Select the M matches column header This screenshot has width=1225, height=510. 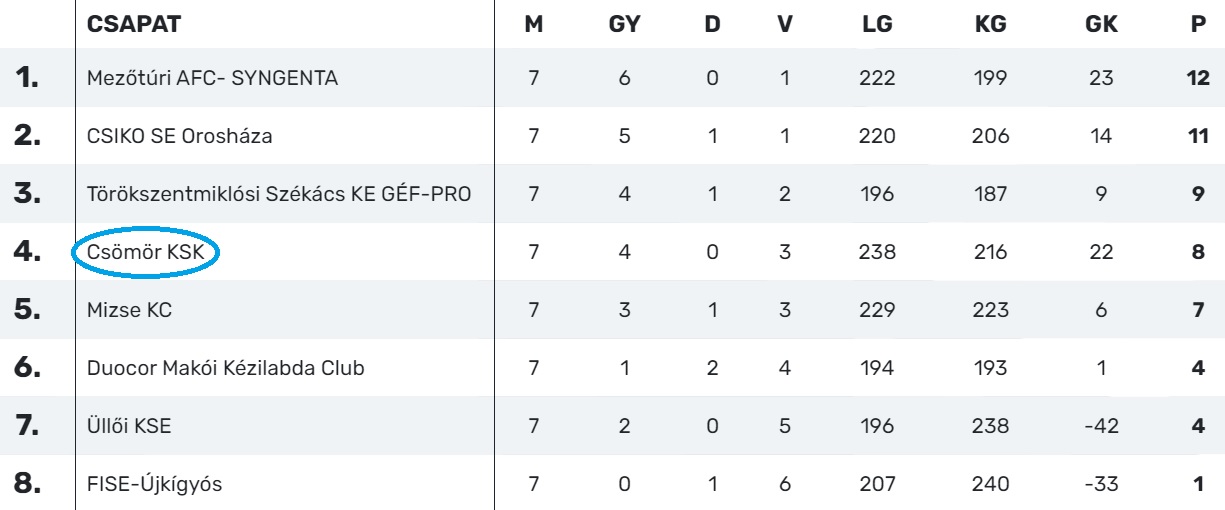534,25
